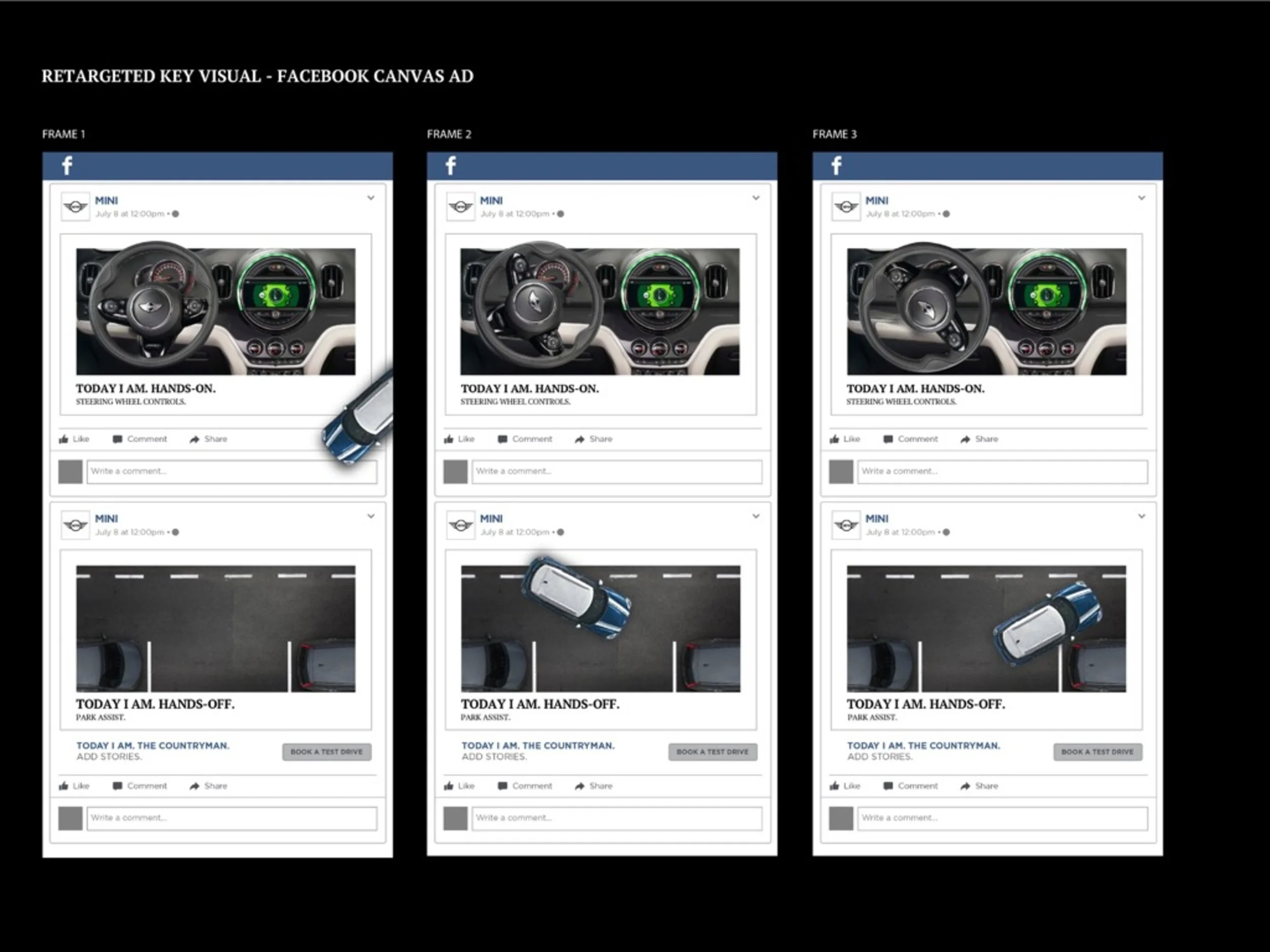The width and height of the screenshot is (1270, 952).
Task: Open parking lot image in Frame 3
Action: (x=987, y=629)
